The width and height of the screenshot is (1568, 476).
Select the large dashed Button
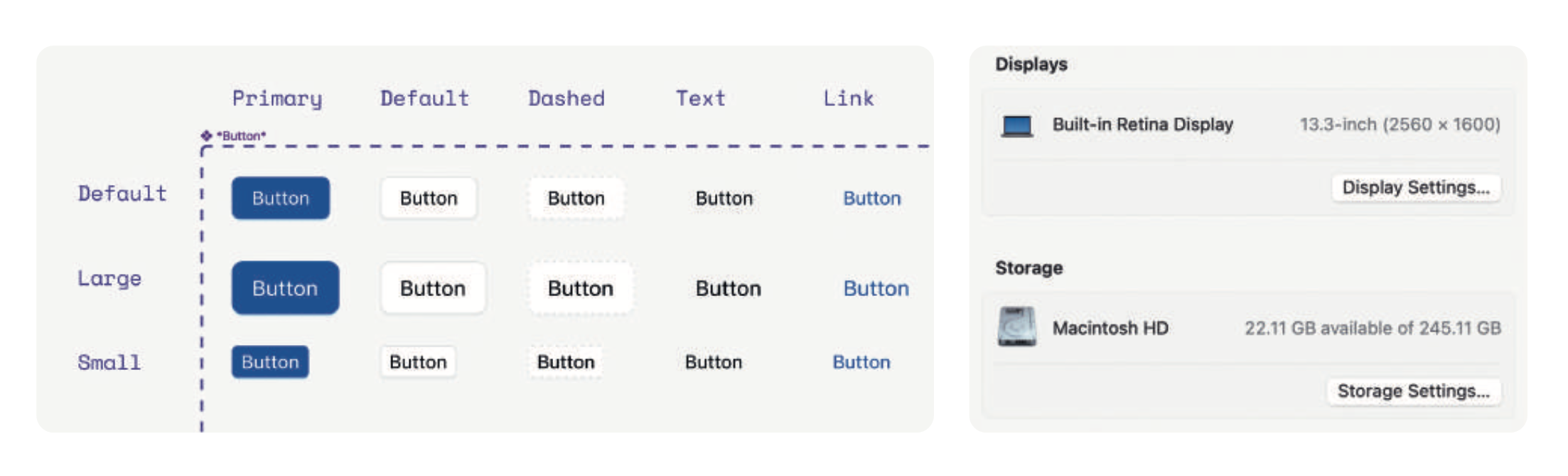pos(580,288)
